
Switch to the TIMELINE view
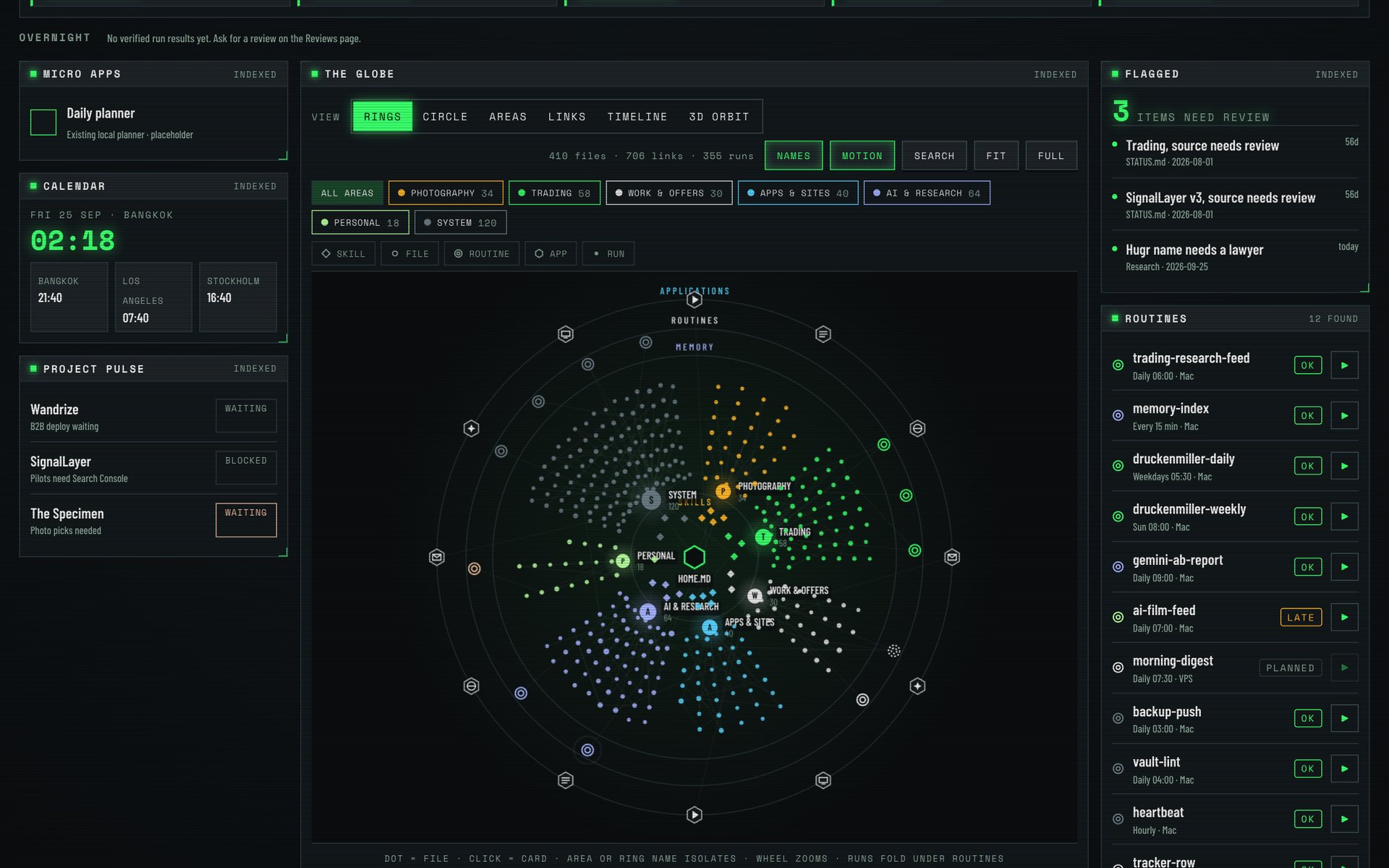(637, 116)
